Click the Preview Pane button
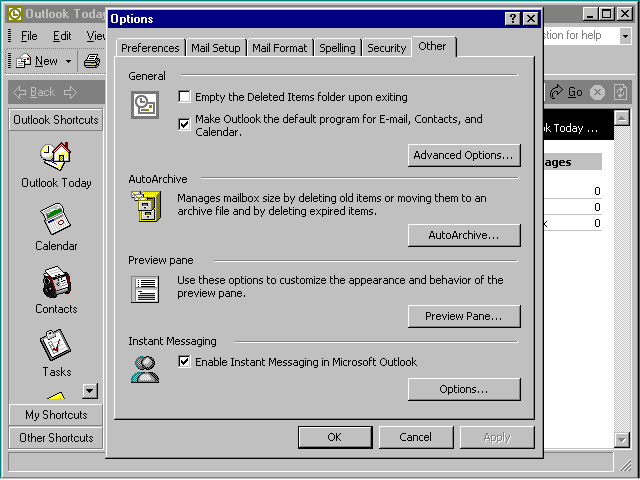The image size is (640, 480). (x=464, y=316)
